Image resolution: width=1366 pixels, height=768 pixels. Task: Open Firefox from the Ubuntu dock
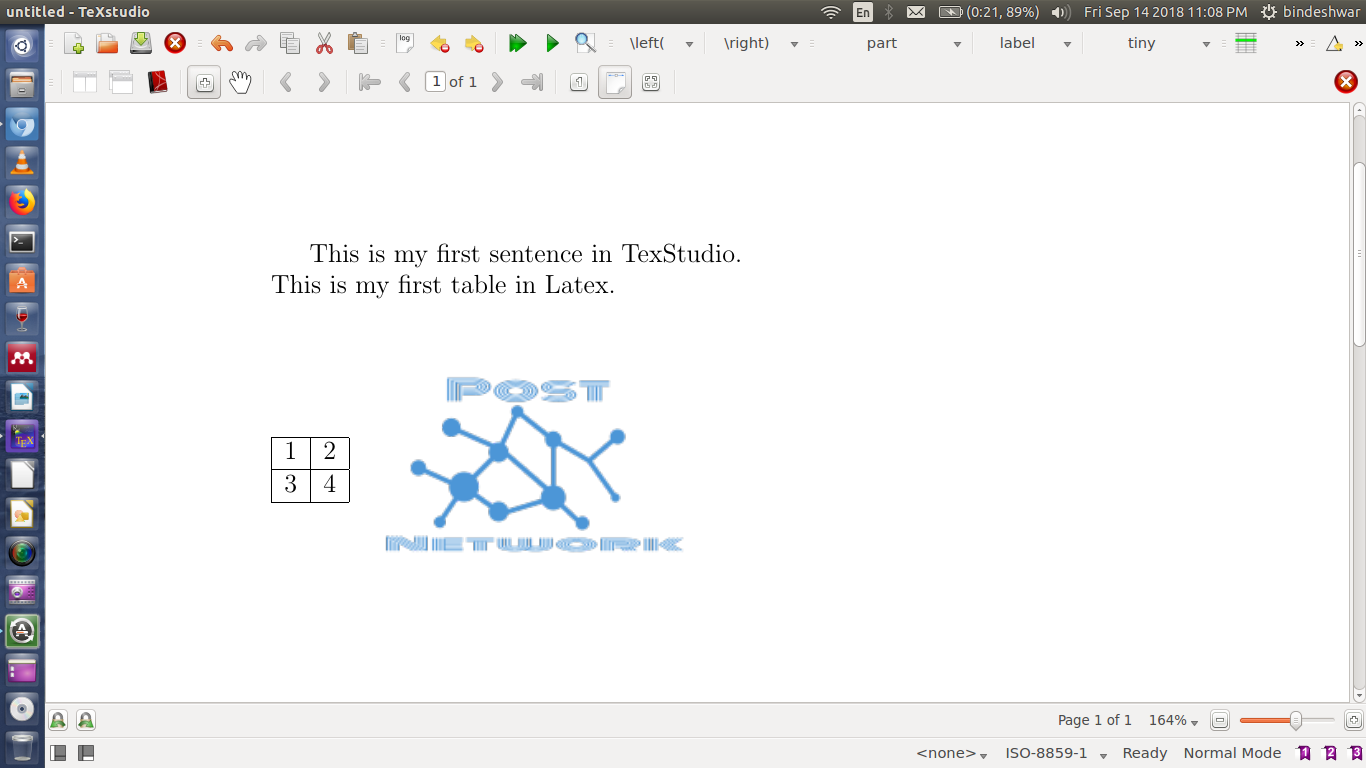click(22, 202)
